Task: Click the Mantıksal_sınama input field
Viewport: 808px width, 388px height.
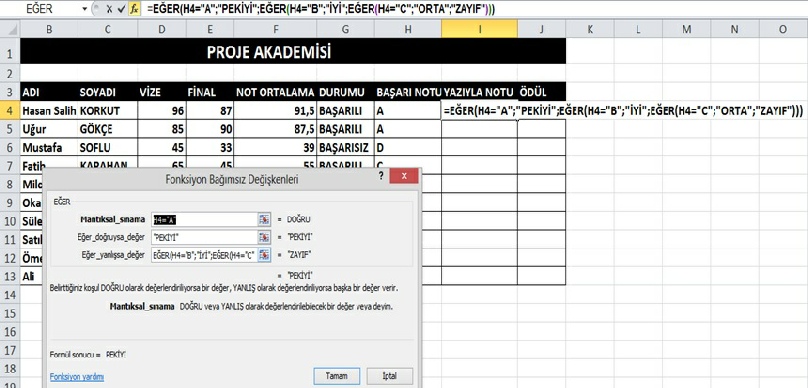Action: coord(205,220)
